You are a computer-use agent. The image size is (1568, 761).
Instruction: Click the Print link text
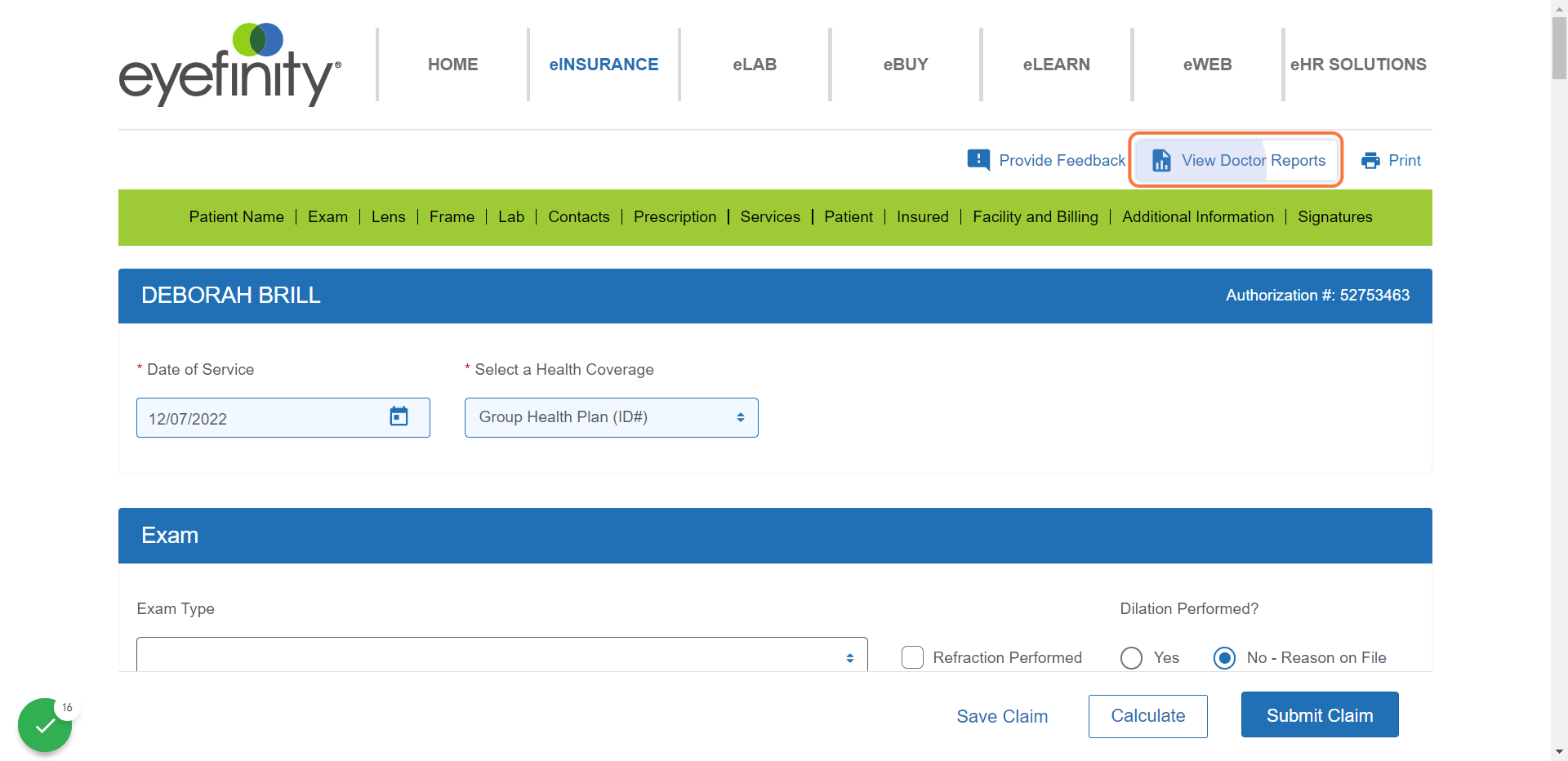pyautogui.click(x=1405, y=161)
